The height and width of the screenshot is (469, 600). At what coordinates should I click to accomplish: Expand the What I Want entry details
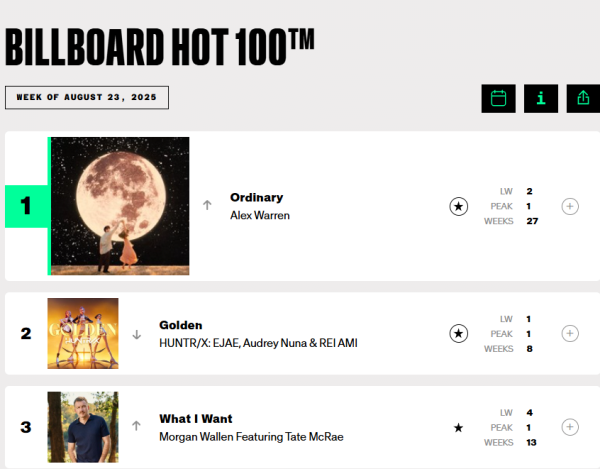pos(570,427)
